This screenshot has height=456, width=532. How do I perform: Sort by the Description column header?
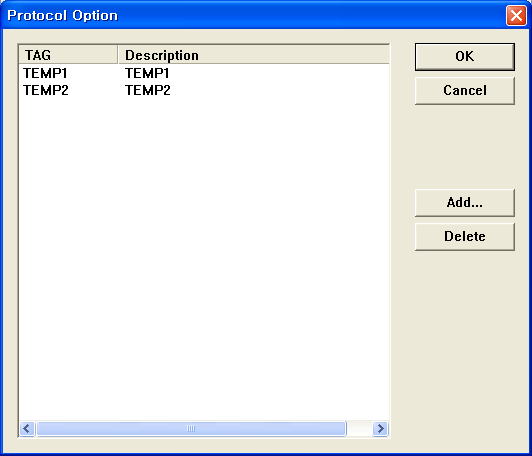tap(254, 55)
